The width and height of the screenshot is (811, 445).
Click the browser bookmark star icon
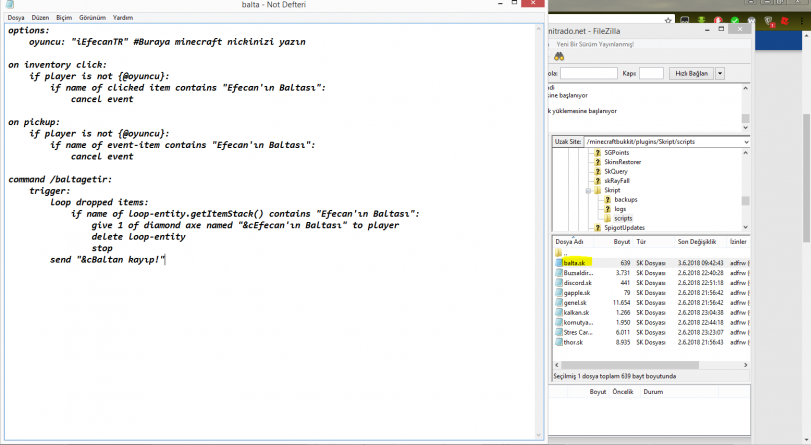coord(668,21)
